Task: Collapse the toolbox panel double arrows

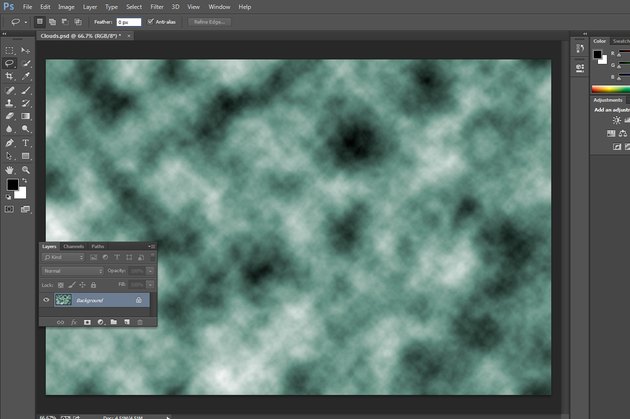Action: pyautogui.click(x=4, y=34)
